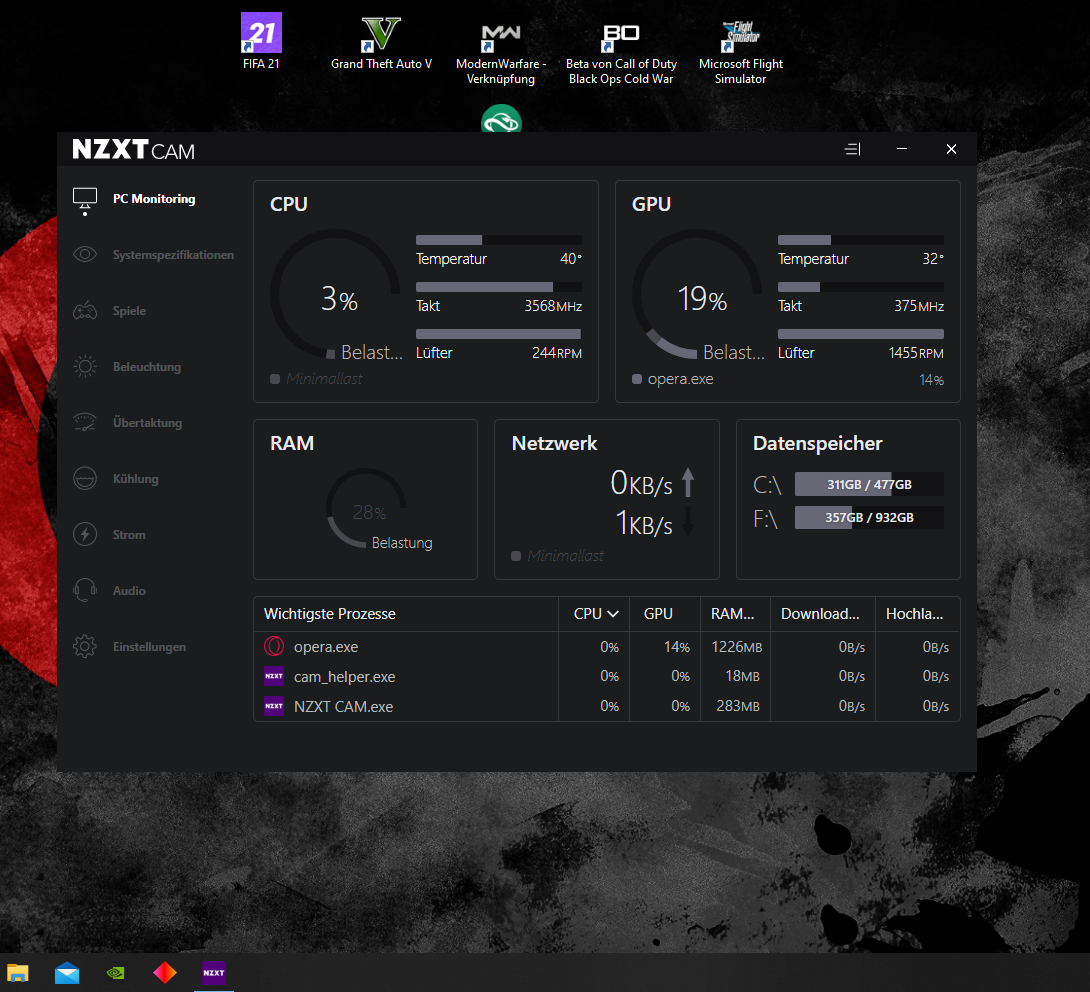Click the NZXT CAM taskbar entry
The image size is (1090, 992).
212,972
